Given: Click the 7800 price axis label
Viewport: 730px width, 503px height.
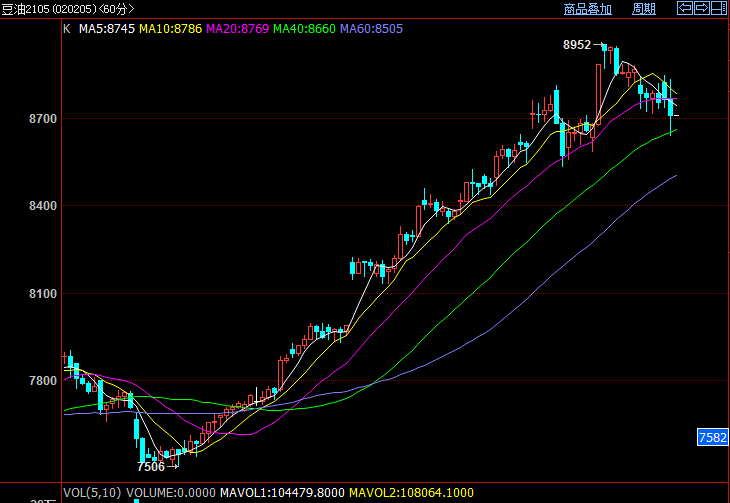Looking at the screenshot, I should (43, 381).
